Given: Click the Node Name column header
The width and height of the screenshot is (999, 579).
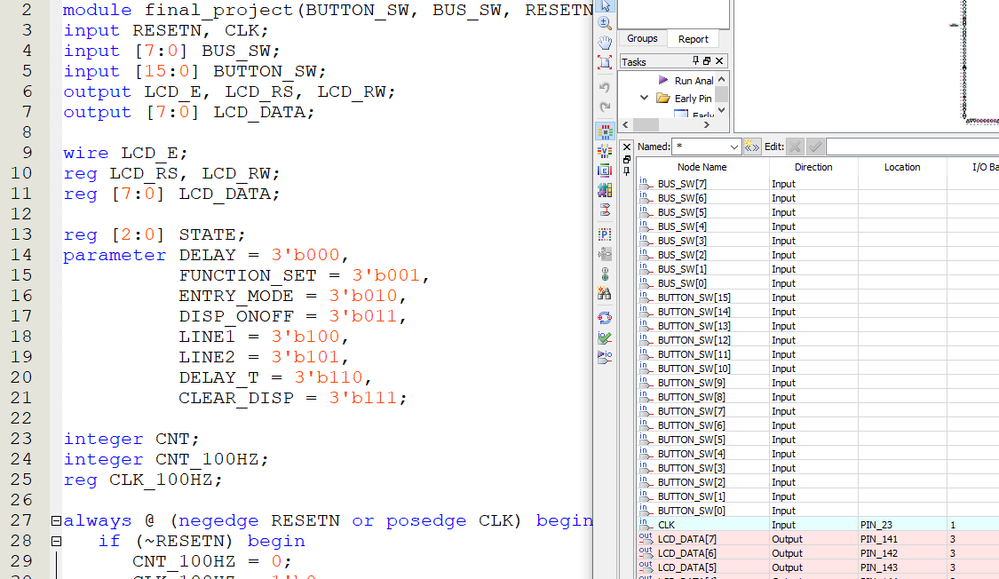Looking at the screenshot, I should click(x=702, y=167).
